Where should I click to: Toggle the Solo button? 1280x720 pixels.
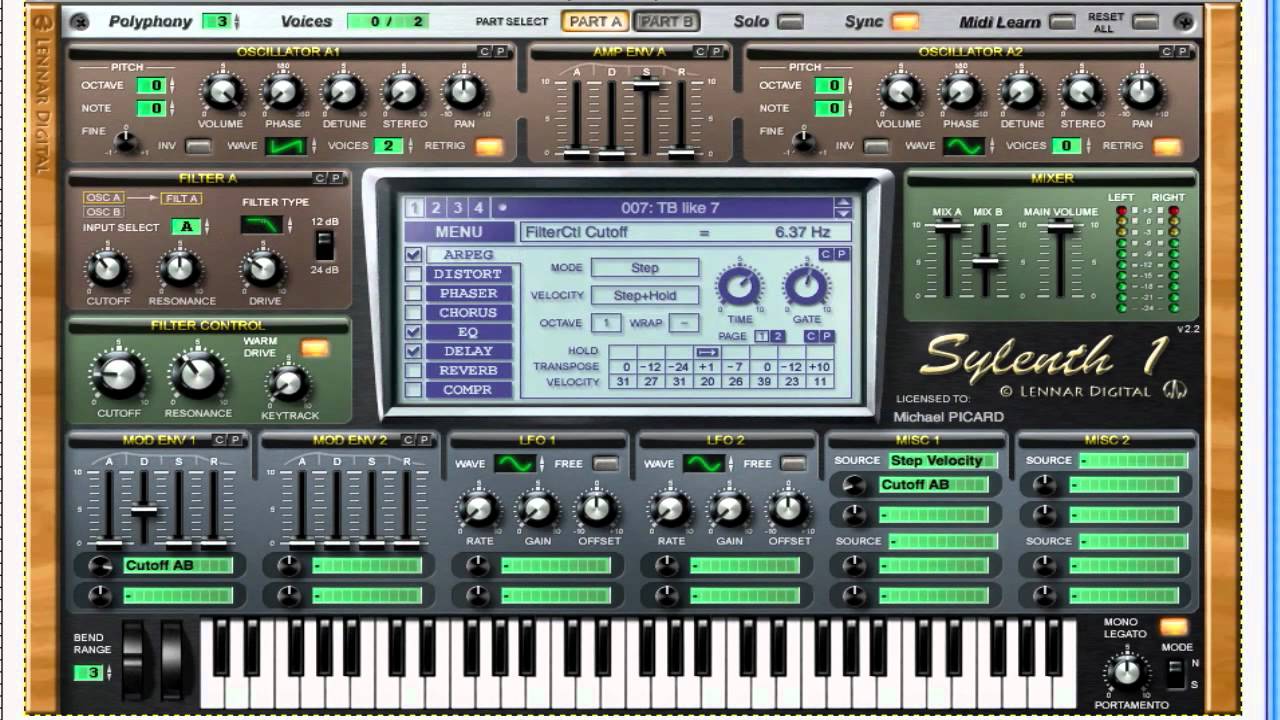(790, 21)
